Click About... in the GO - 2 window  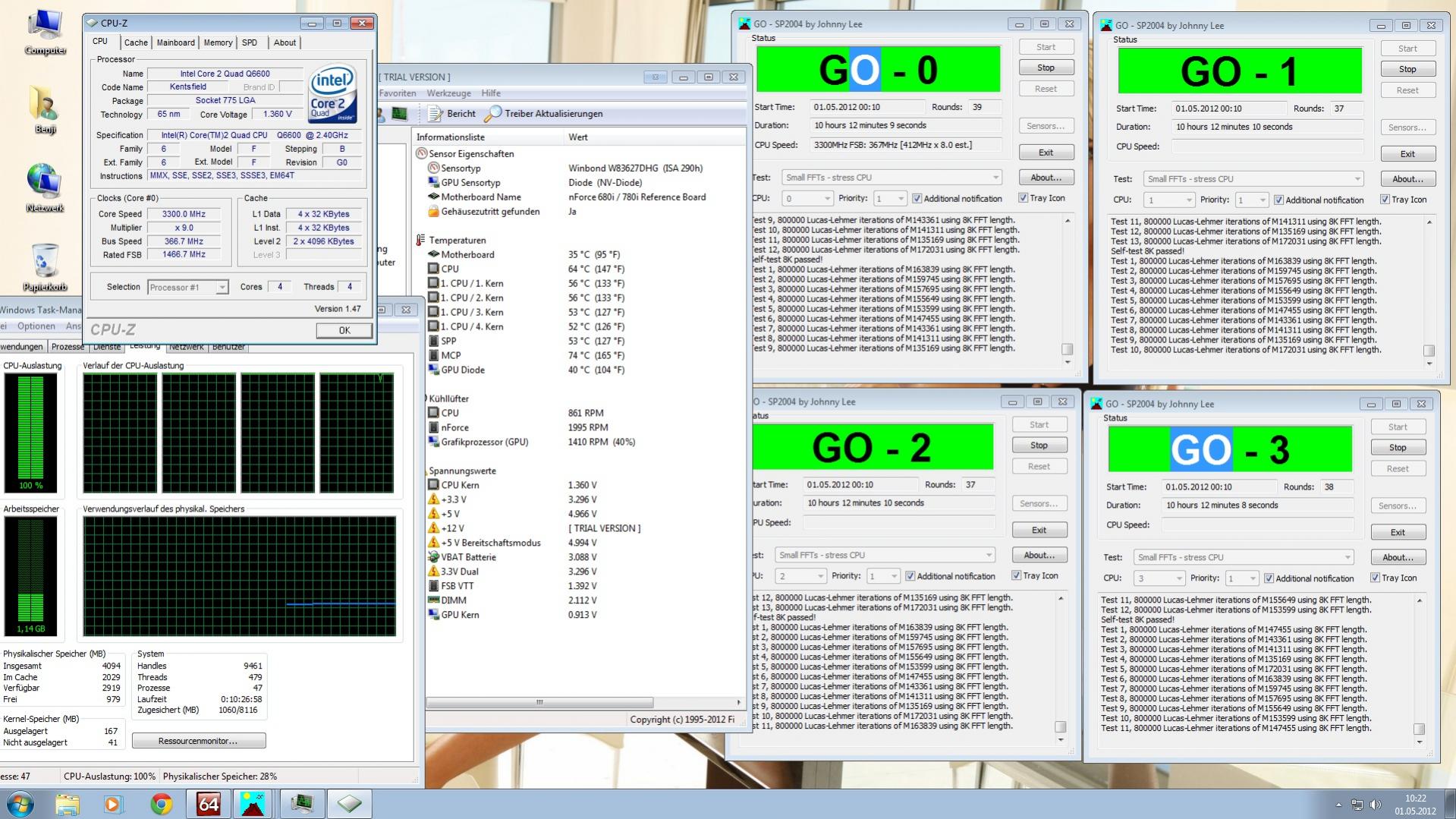(1039, 555)
